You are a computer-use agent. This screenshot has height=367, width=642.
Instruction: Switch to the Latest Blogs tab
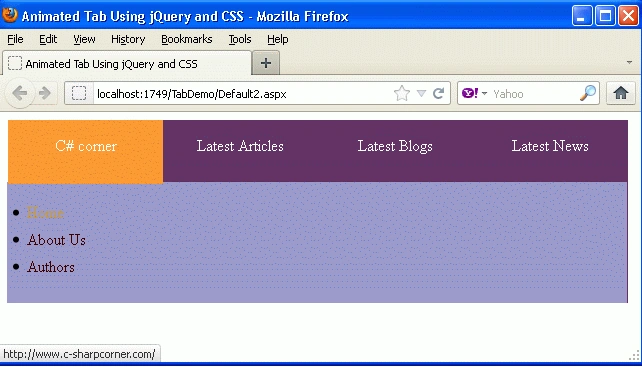tap(395, 146)
